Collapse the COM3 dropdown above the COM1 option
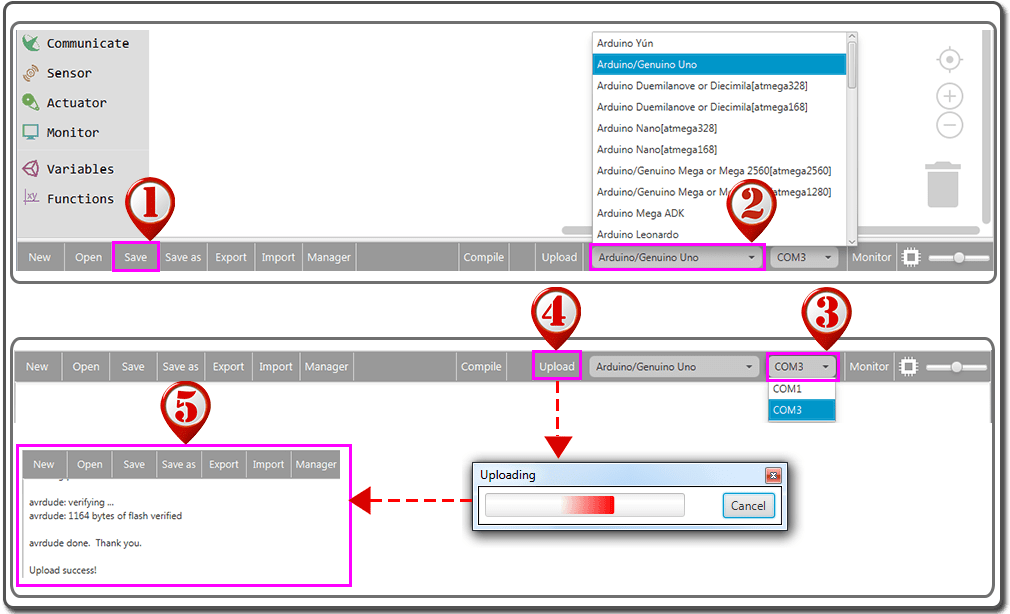 [x=802, y=367]
